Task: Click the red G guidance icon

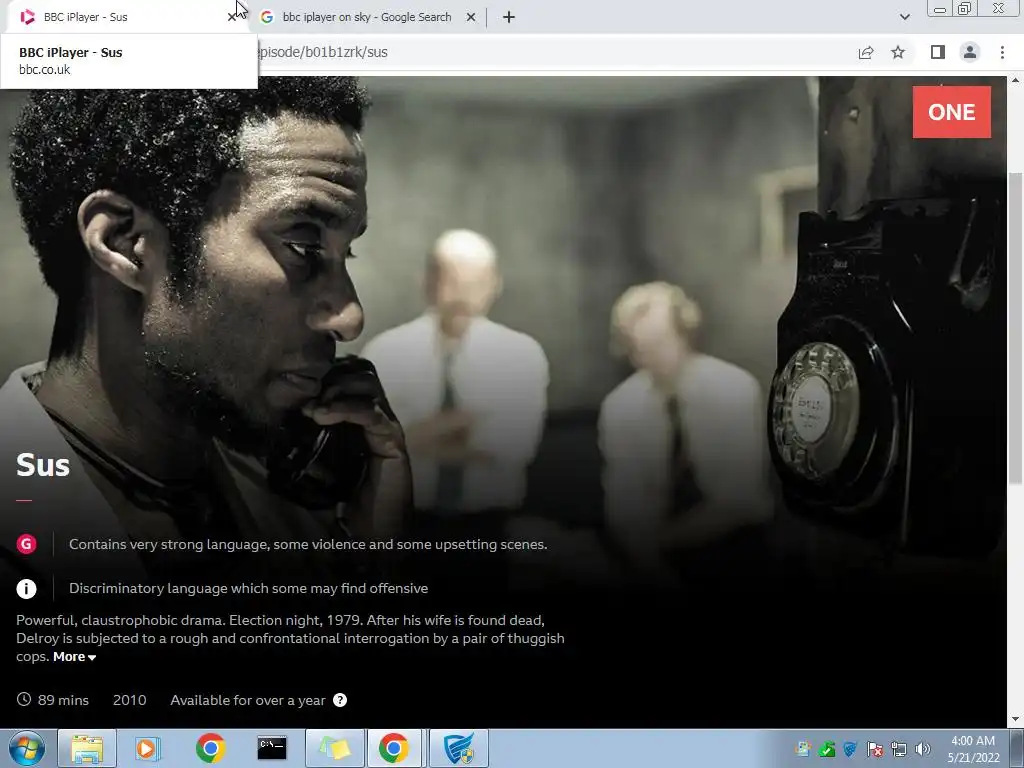Action: pyautogui.click(x=27, y=543)
